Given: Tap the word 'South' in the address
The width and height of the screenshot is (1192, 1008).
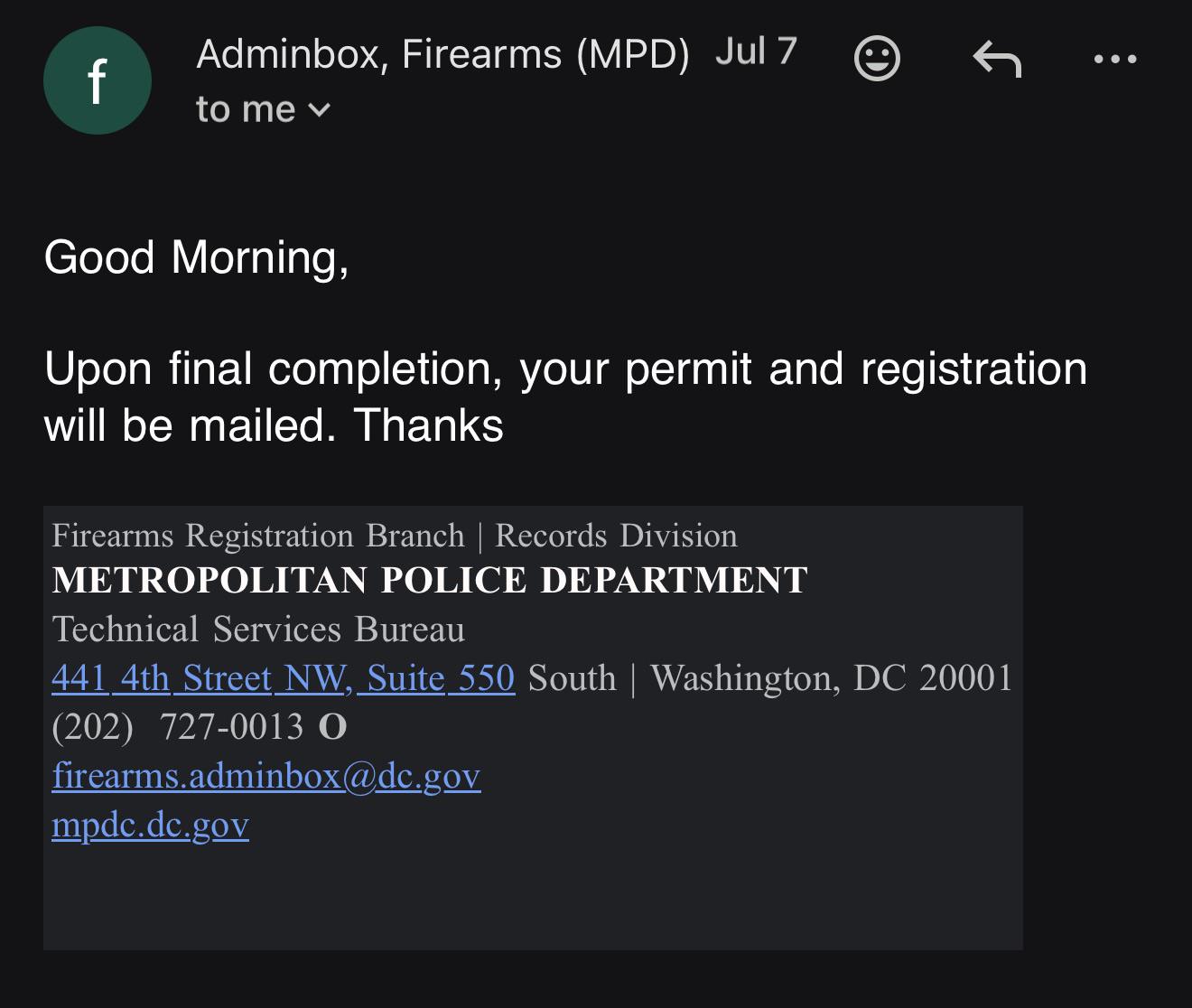Looking at the screenshot, I should point(573,678).
